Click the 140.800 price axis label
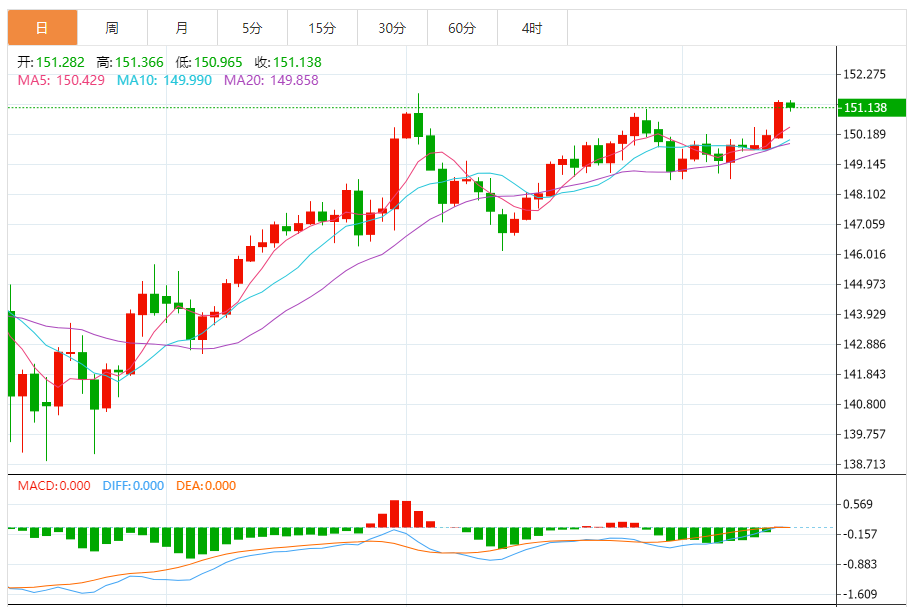 pos(864,404)
